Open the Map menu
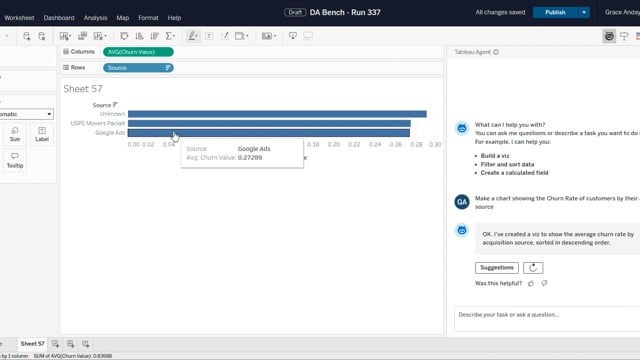Image resolution: width=640 pixels, height=360 pixels. (x=122, y=18)
